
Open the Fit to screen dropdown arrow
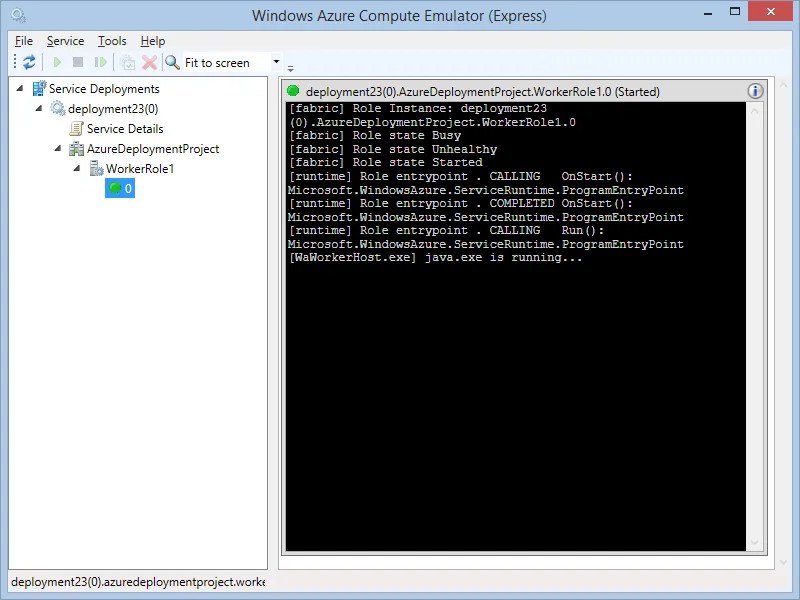tap(277, 62)
